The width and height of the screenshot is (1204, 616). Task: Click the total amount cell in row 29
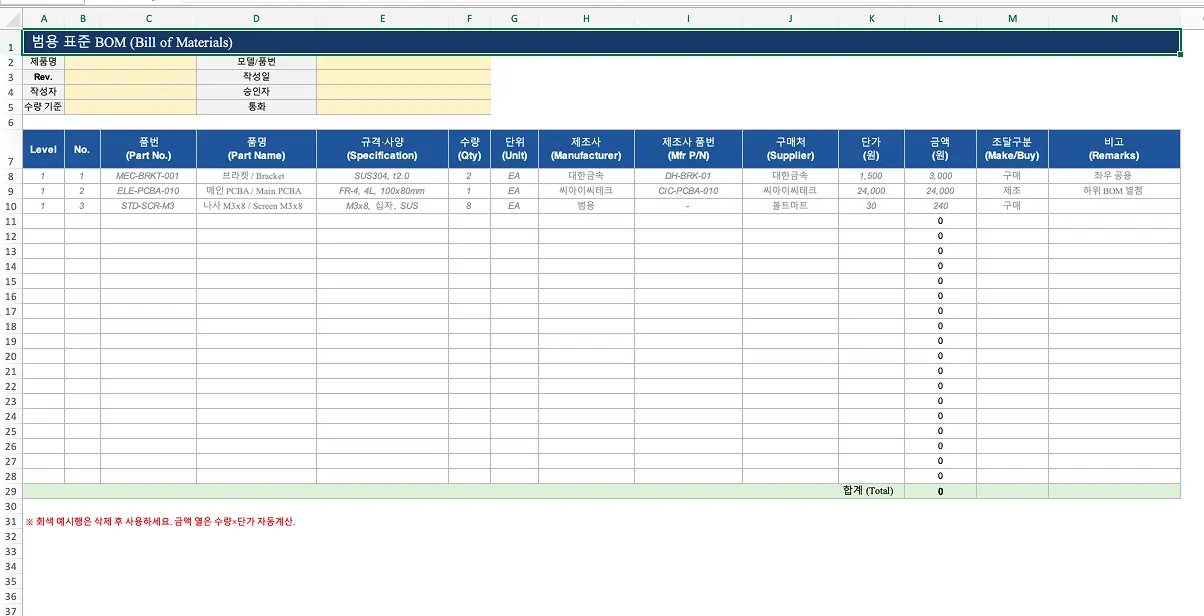pos(940,491)
